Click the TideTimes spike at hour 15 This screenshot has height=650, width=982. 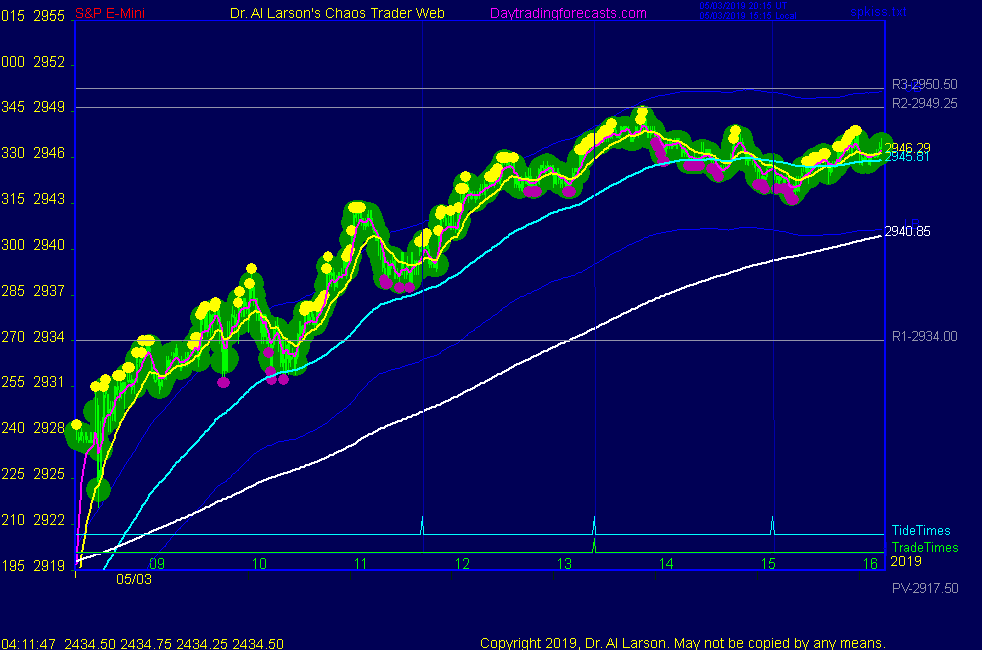(772, 525)
